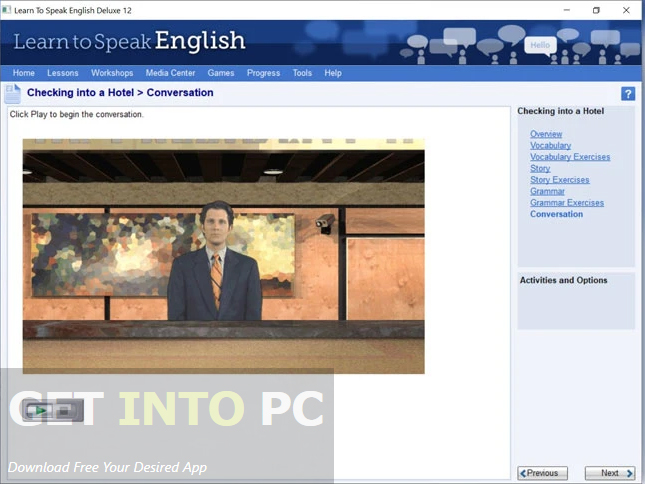Open the Grammar Exercises link
This screenshot has width=645, height=484.
567,203
